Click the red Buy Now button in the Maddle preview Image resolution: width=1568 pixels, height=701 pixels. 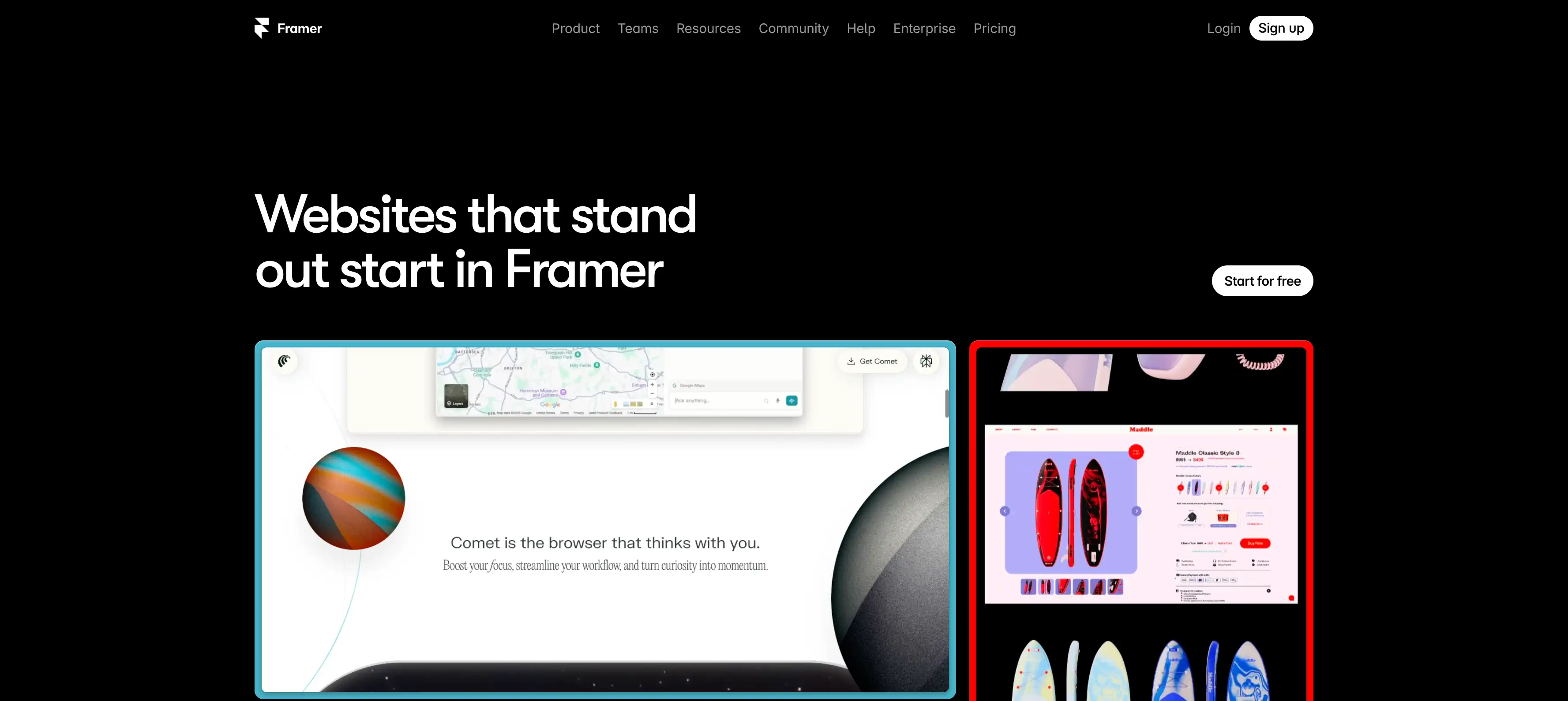point(1254,544)
